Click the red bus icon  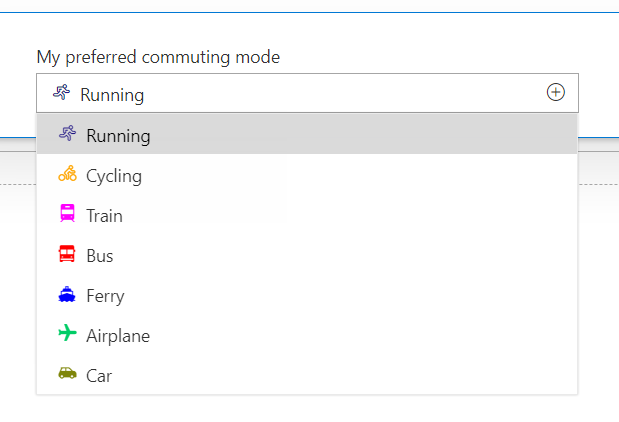(x=67, y=255)
